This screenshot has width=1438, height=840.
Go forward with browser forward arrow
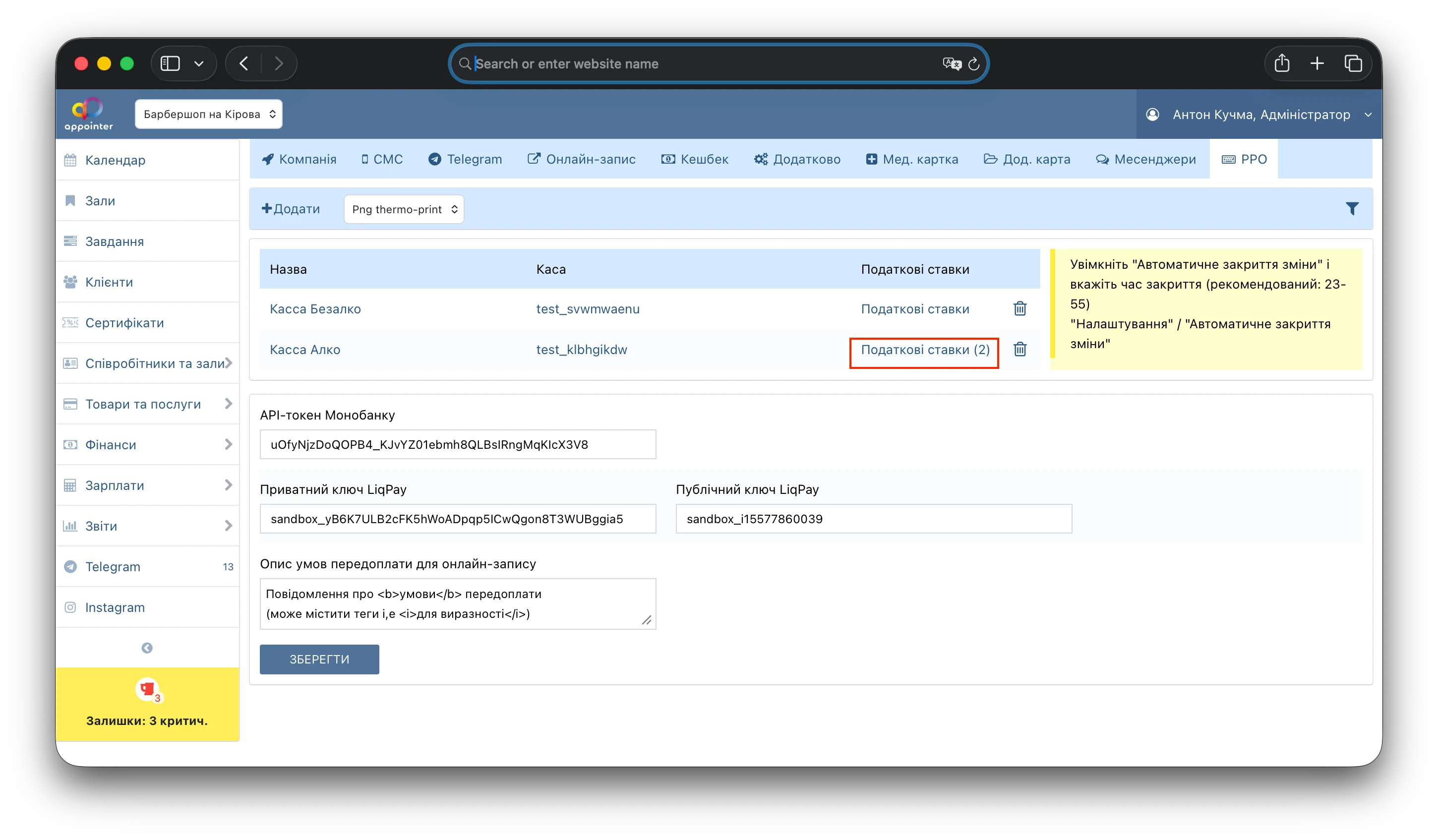pyautogui.click(x=279, y=63)
